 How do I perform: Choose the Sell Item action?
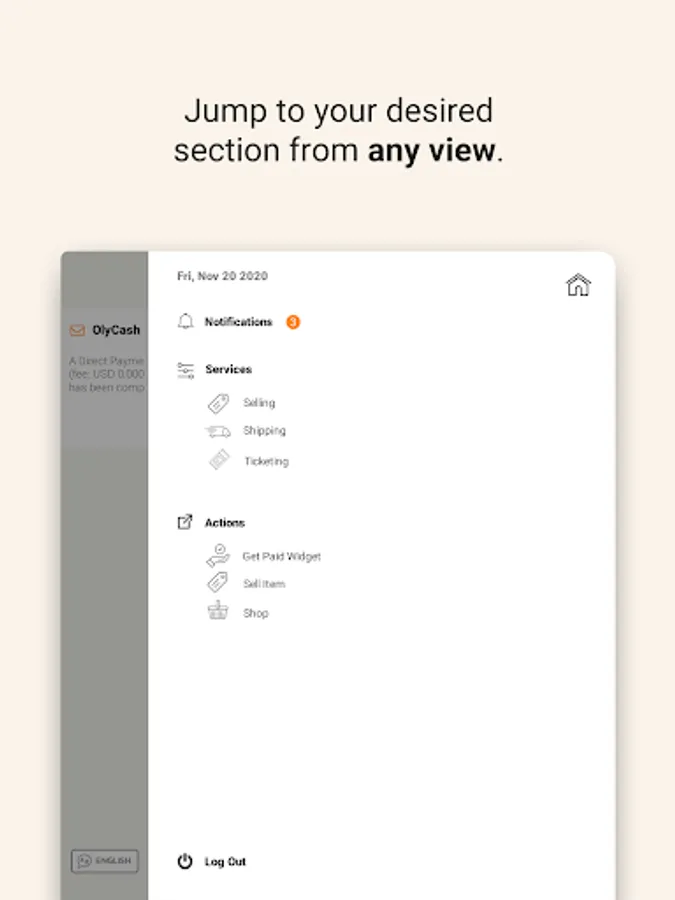coord(264,584)
